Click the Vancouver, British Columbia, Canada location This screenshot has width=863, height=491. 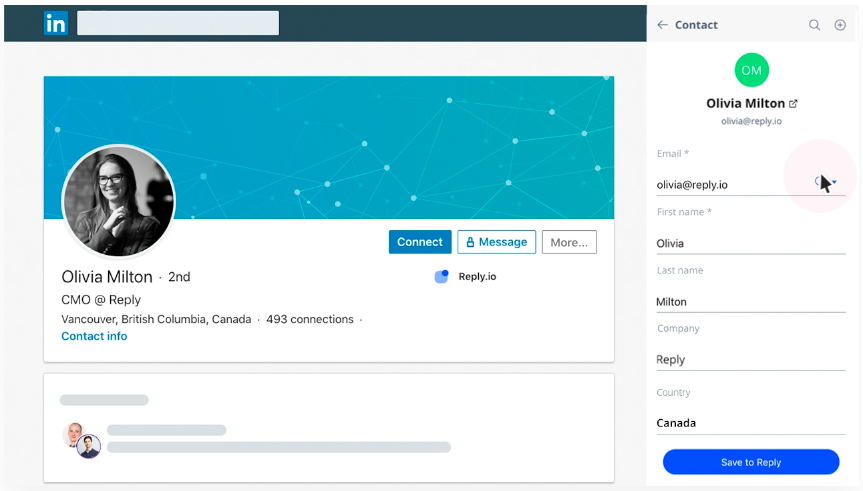click(x=156, y=319)
